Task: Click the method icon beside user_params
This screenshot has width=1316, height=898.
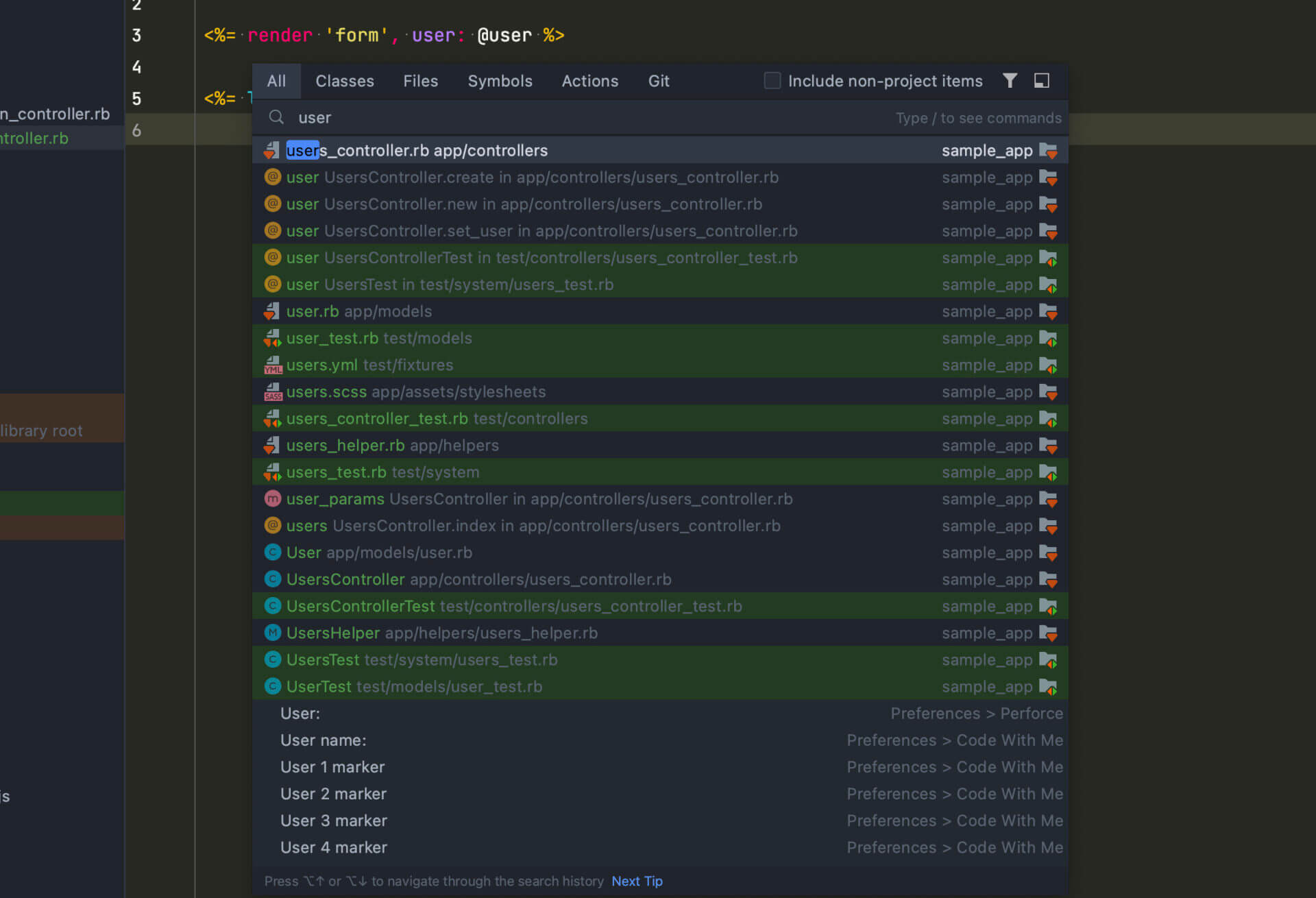Action: [x=272, y=498]
